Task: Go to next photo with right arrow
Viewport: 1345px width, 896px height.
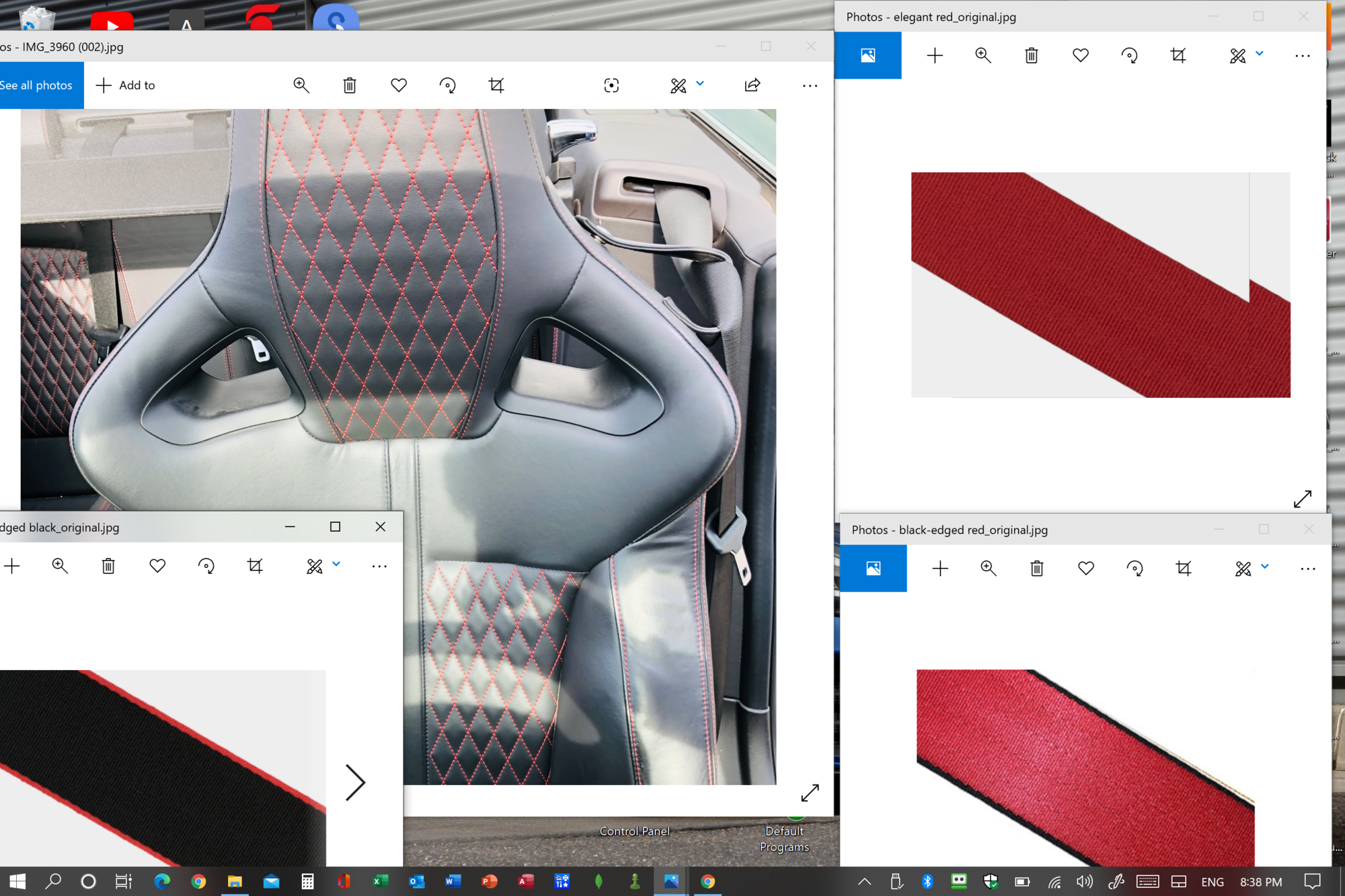Action: (355, 782)
